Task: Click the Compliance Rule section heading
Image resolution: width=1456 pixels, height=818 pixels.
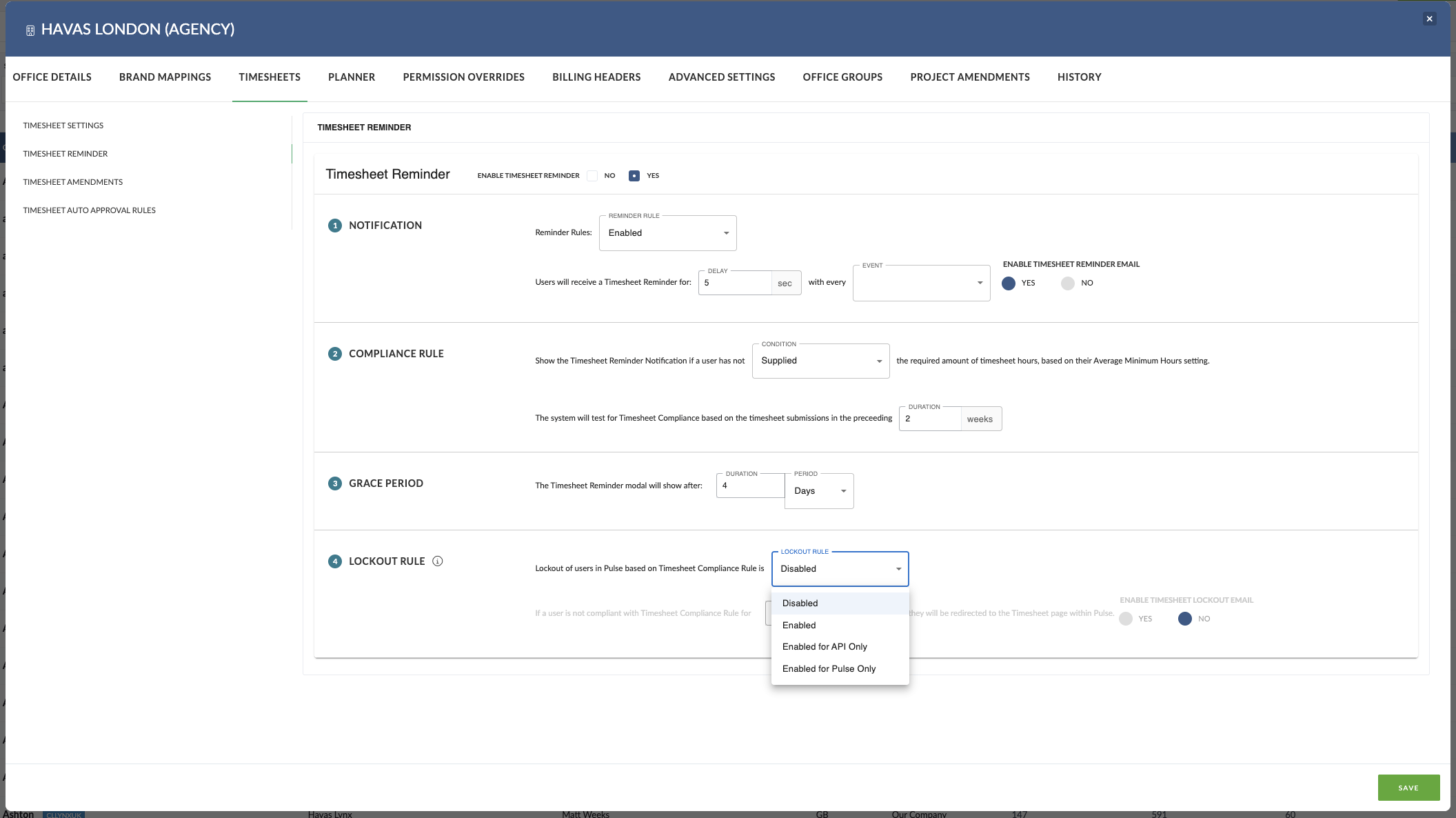Action: pos(396,354)
